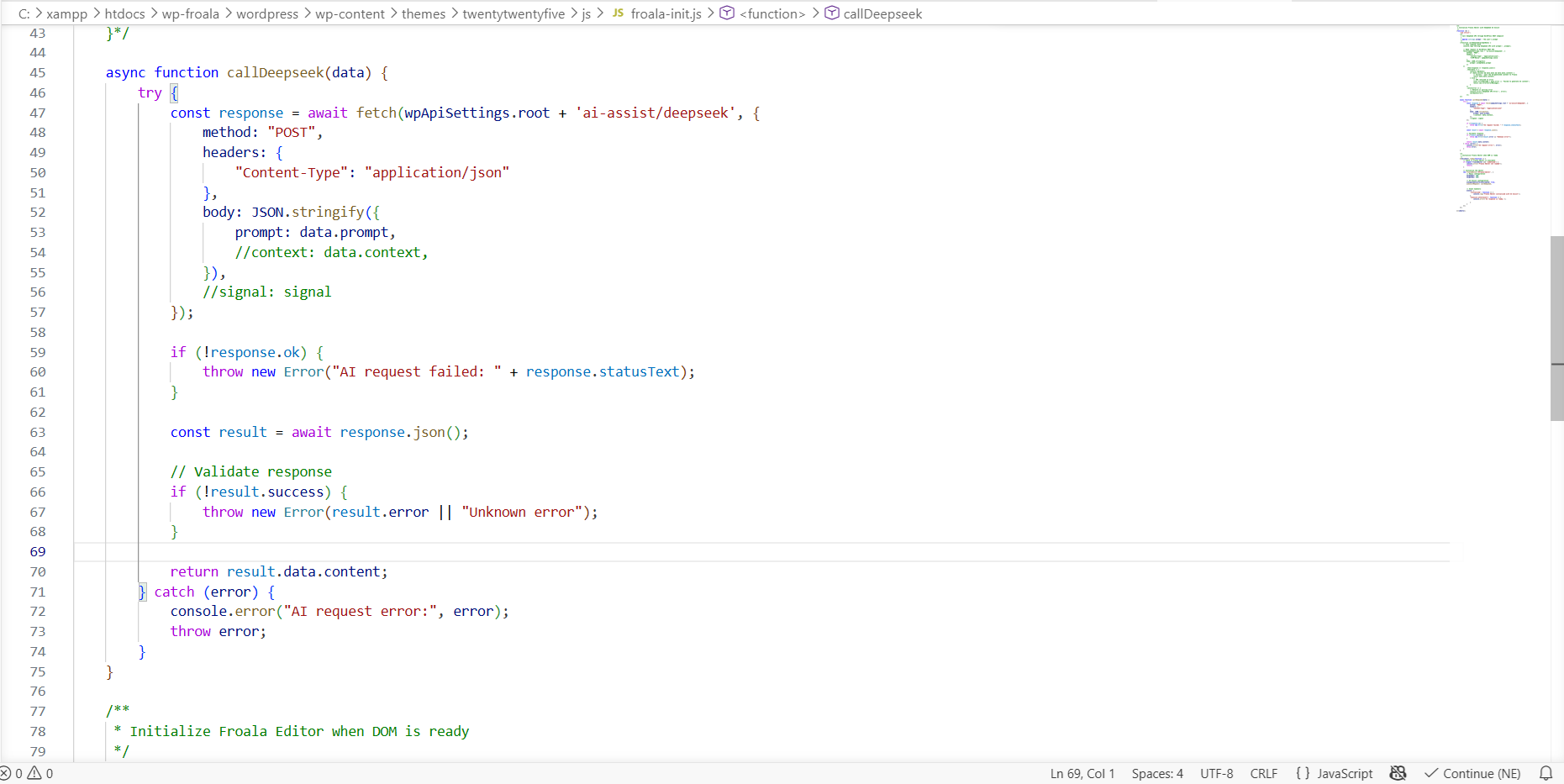Go to line via Ln 69, Col 1
1564x784 pixels.
(1082, 773)
